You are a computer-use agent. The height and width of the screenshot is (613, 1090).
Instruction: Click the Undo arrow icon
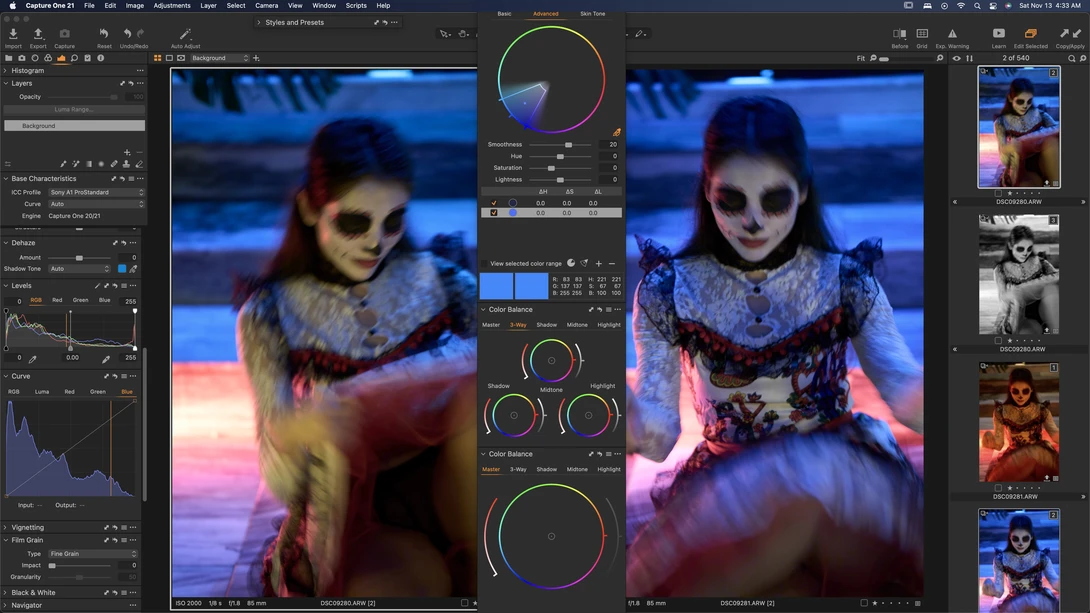click(127, 33)
